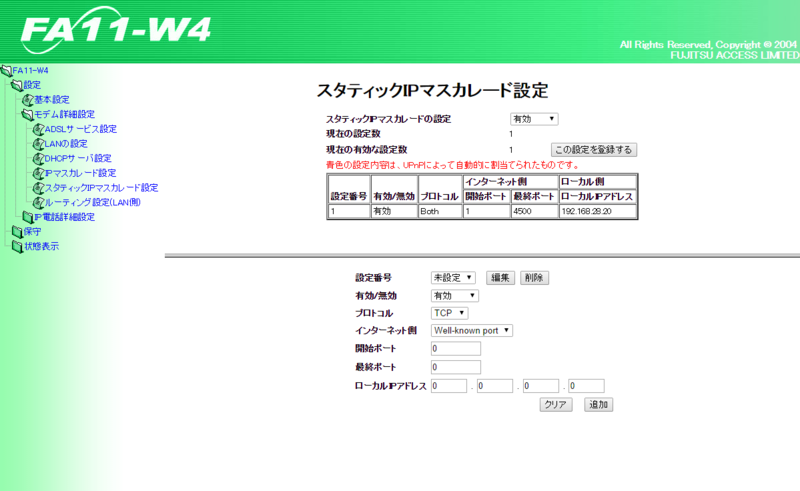Click the icon beside DHCPサーバ設定
The height and width of the screenshot is (491, 800).
pos(39,159)
